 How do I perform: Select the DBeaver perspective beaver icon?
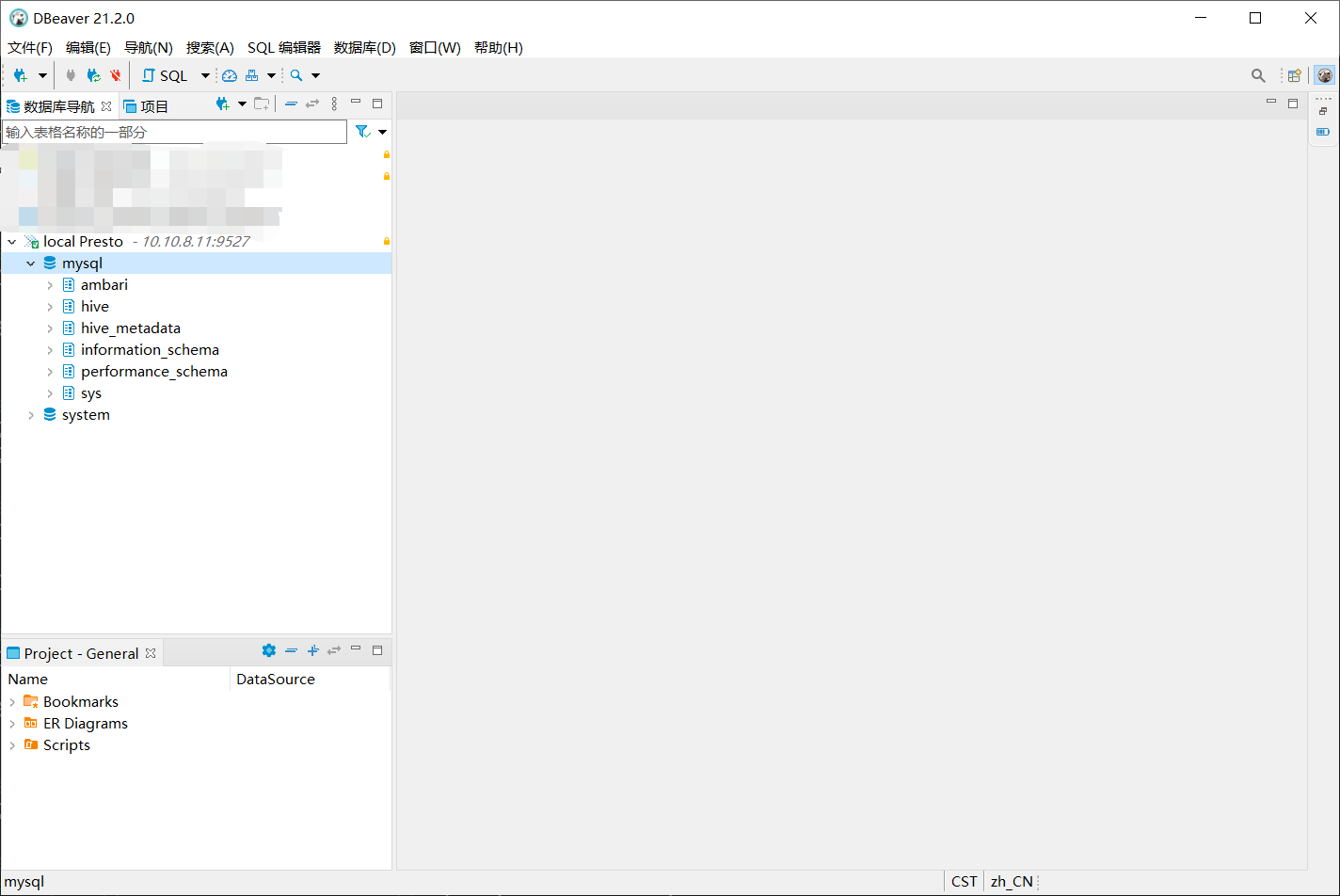(x=1324, y=75)
